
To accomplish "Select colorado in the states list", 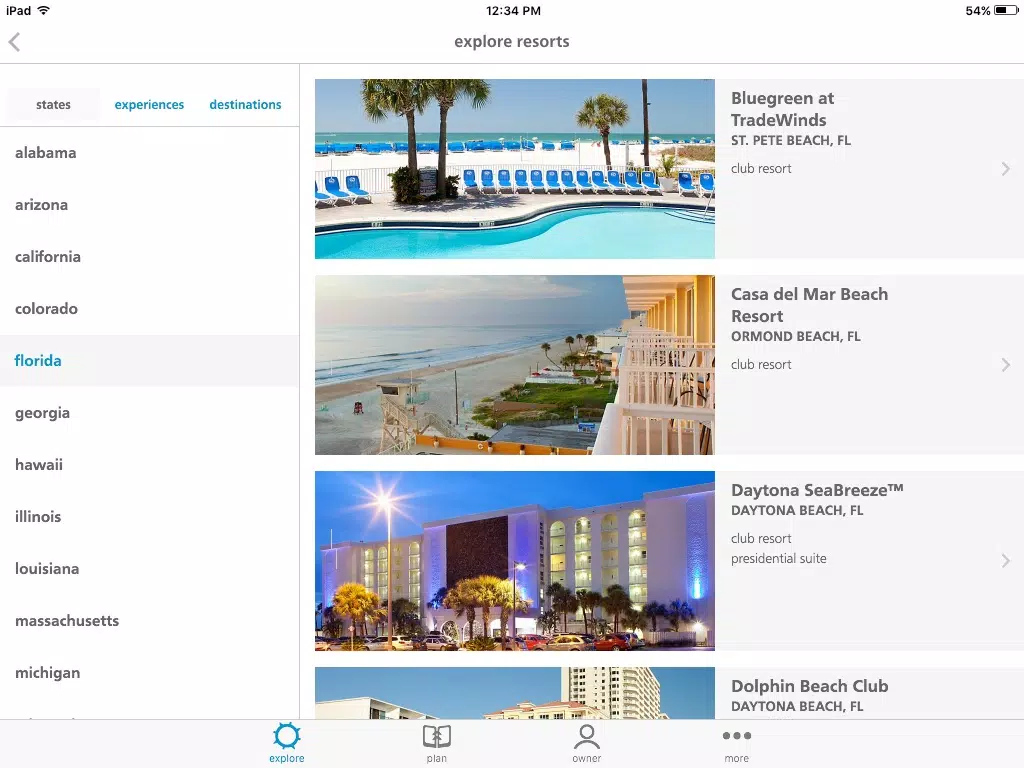I will [x=150, y=308].
